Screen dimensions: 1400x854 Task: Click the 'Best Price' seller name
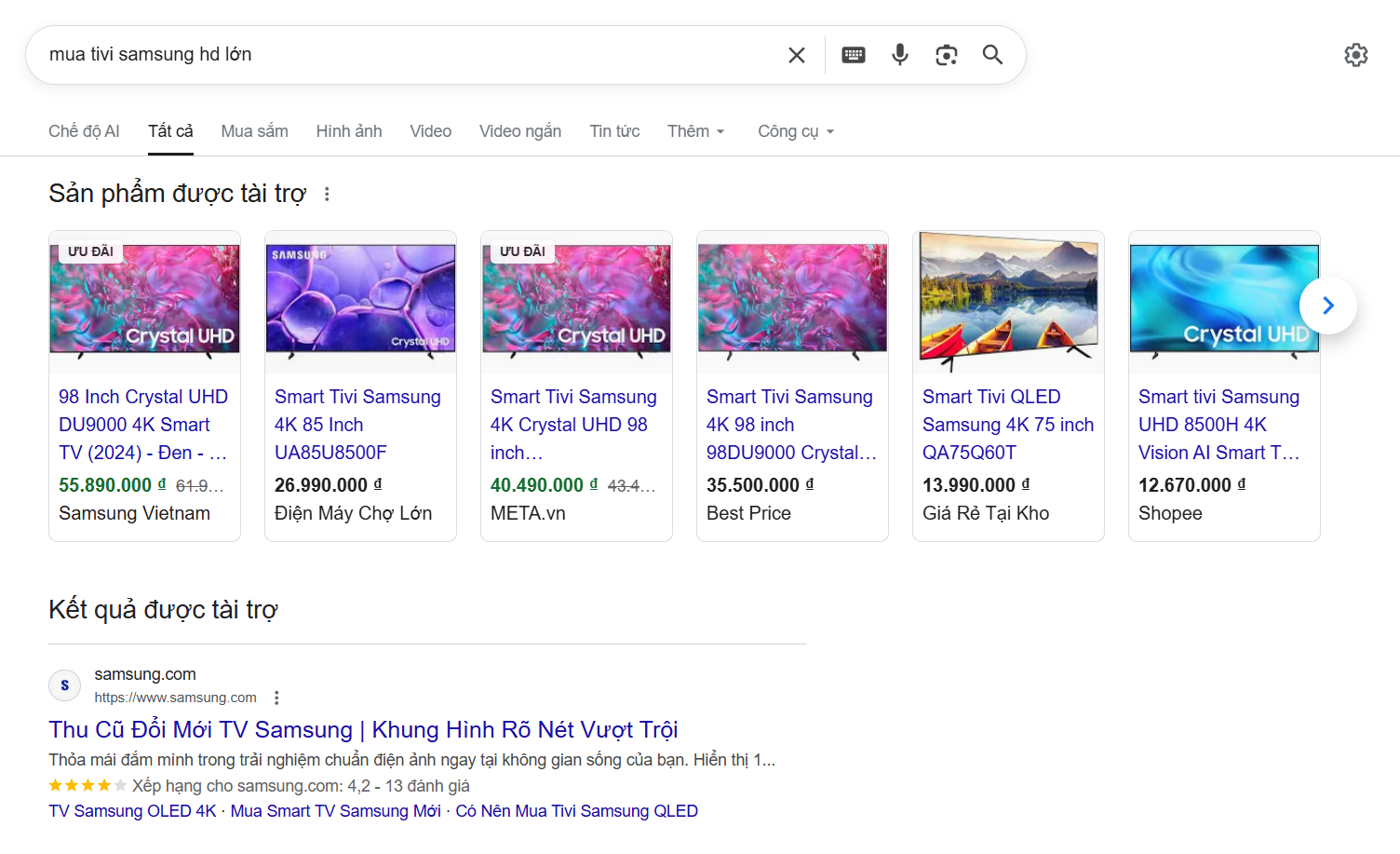coord(749,513)
